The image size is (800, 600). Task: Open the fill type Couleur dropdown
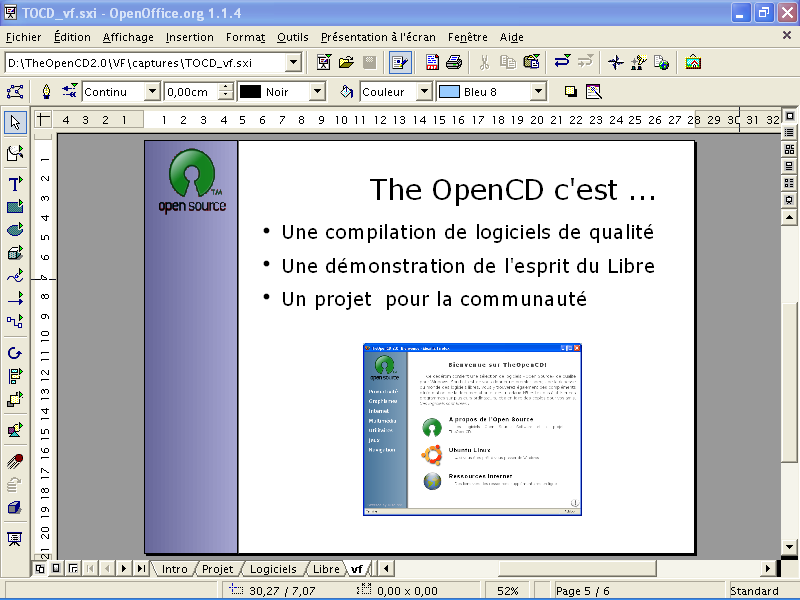424,92
